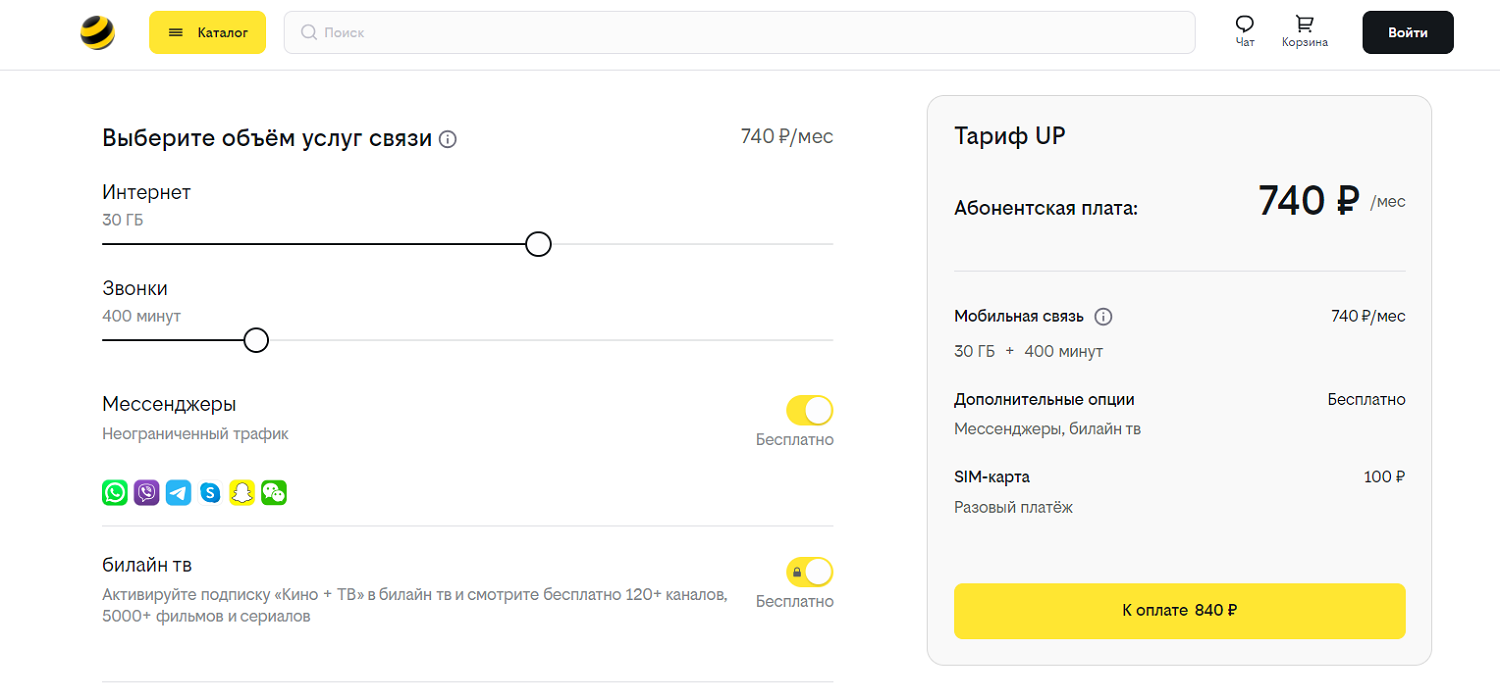Screen dimensions: 1500x700
Task: Focus the Поиск search field
Action: (740, 32)
